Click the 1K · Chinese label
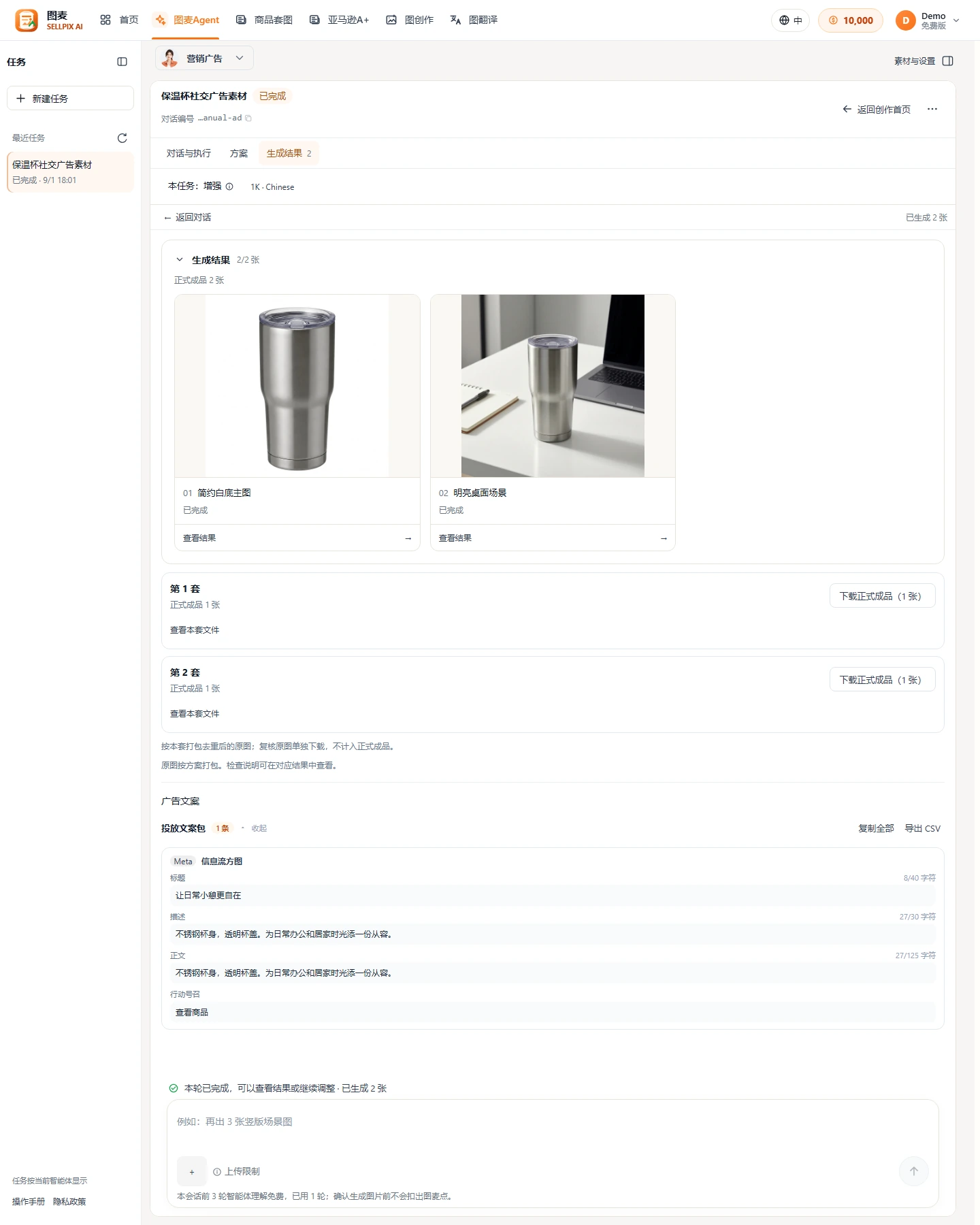The width and height of the screenshot is (980, 1225). [x=272, y=186]
